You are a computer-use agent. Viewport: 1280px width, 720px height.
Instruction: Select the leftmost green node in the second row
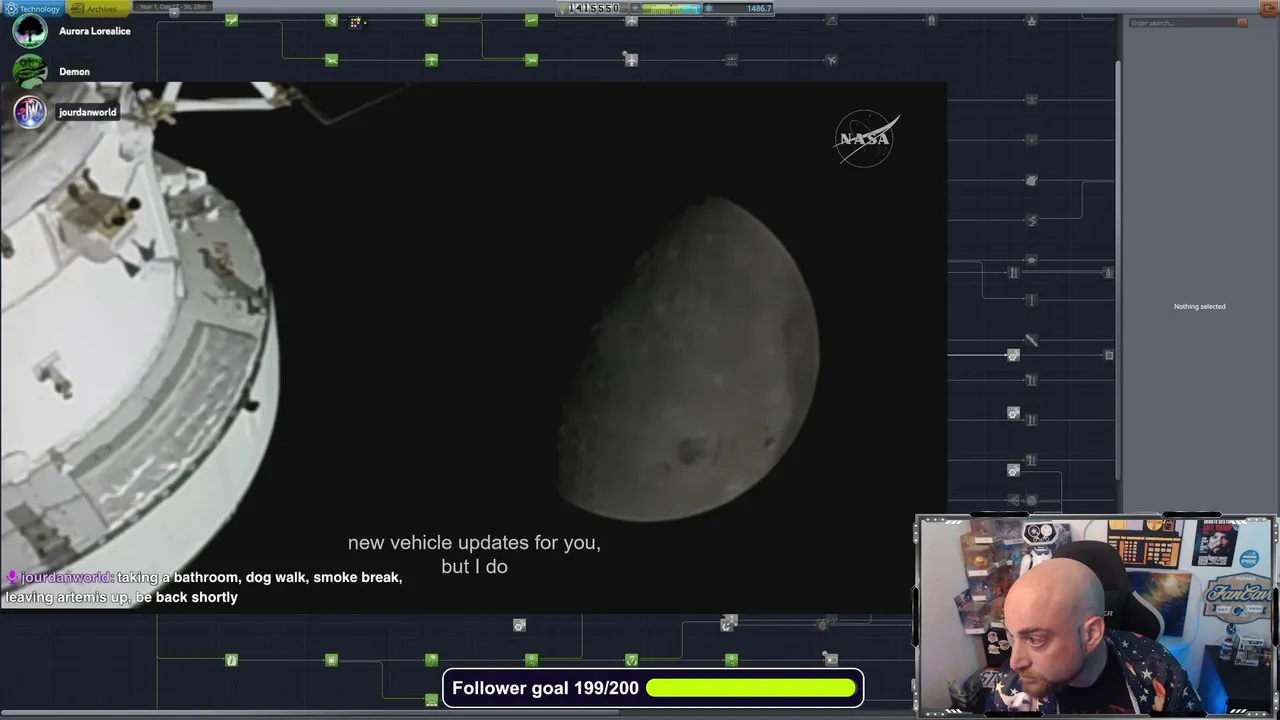click(331, 60)
